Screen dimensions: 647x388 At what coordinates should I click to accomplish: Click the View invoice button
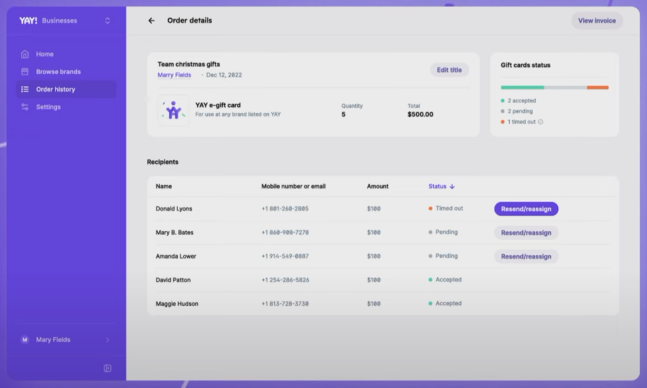[x=597, y=21]
